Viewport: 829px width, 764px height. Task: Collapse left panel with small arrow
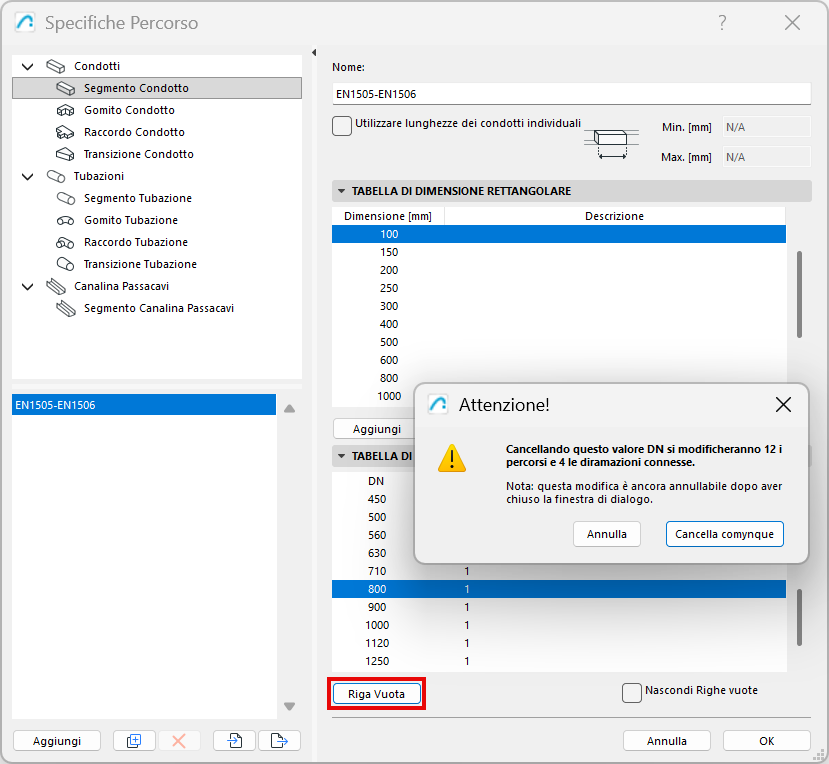[x=314, y=52]
